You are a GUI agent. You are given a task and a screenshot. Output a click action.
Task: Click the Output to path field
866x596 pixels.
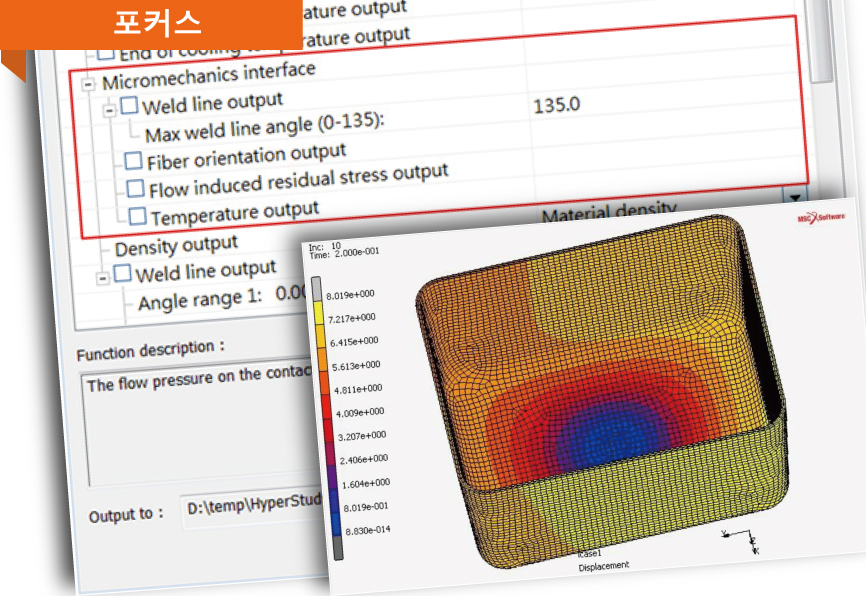[254, 507]
